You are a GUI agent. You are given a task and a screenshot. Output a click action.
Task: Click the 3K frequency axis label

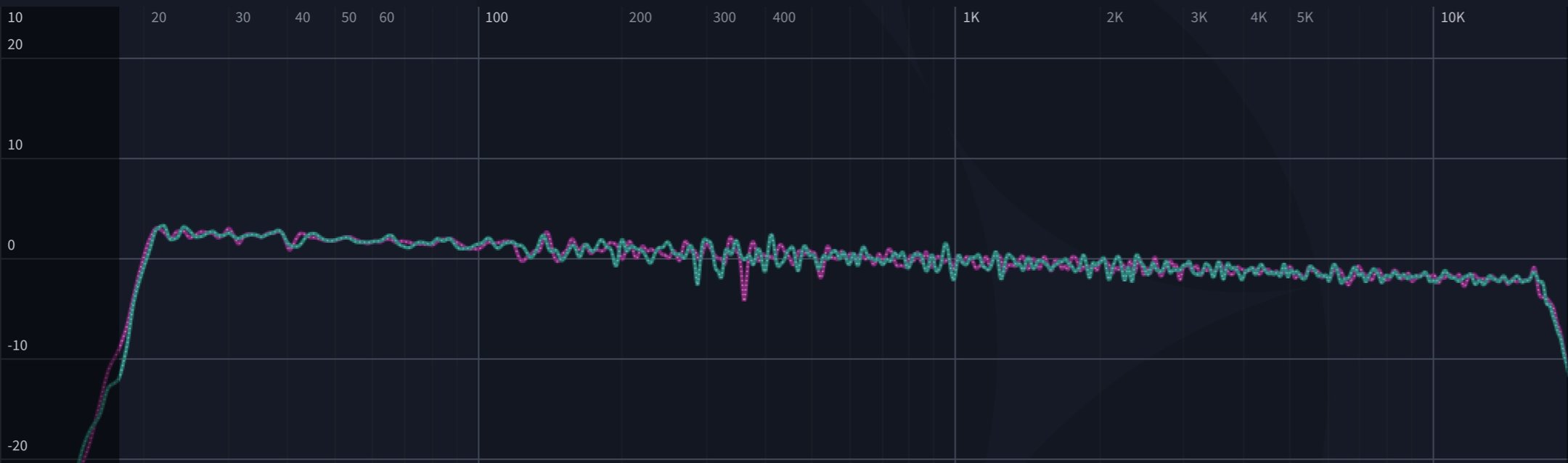click(1199, 17)
